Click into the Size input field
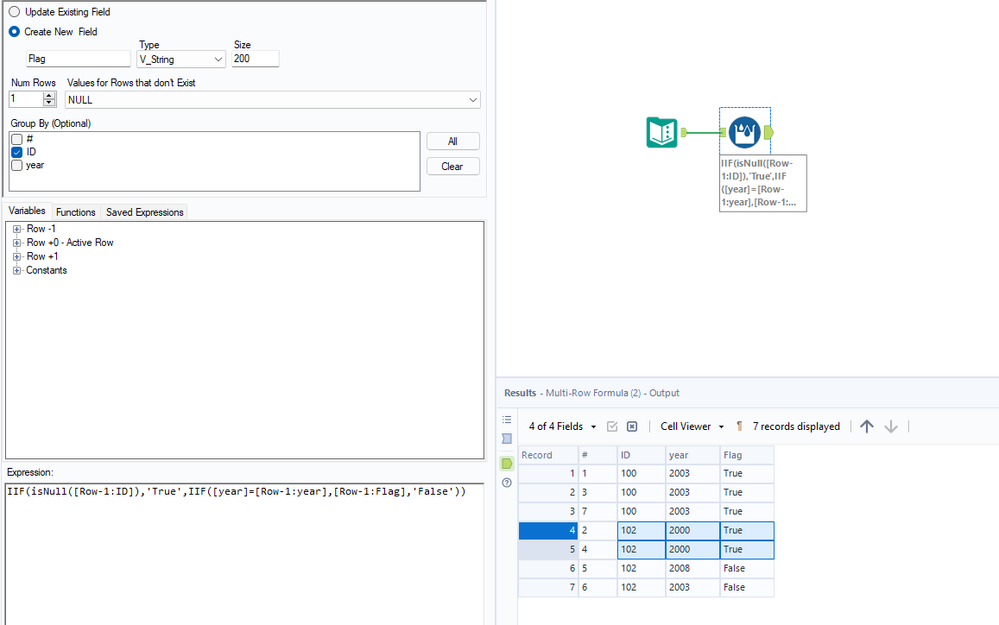The width and height of the screenshot is (999, 625). click(255, 60)
